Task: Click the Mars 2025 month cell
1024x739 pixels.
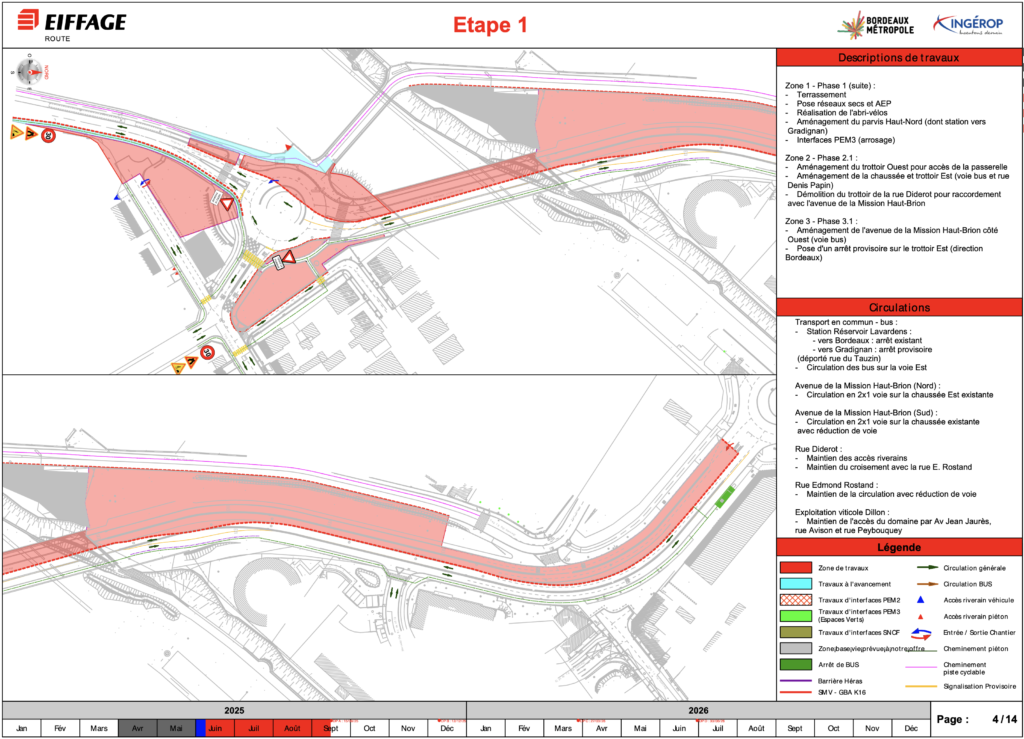Action: (99, 728)
